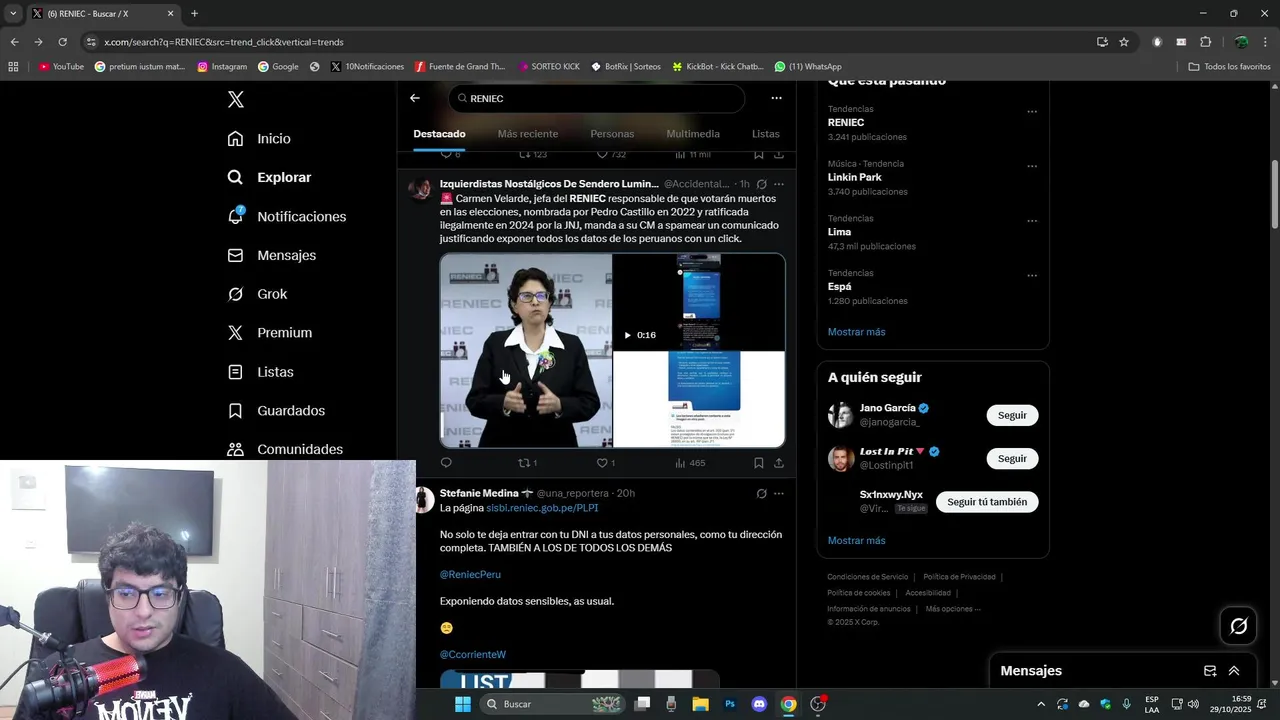This screenshot has width=1280, height=720.
Task: Switch to the Personas tab
Action: click(x=612, y=134)
